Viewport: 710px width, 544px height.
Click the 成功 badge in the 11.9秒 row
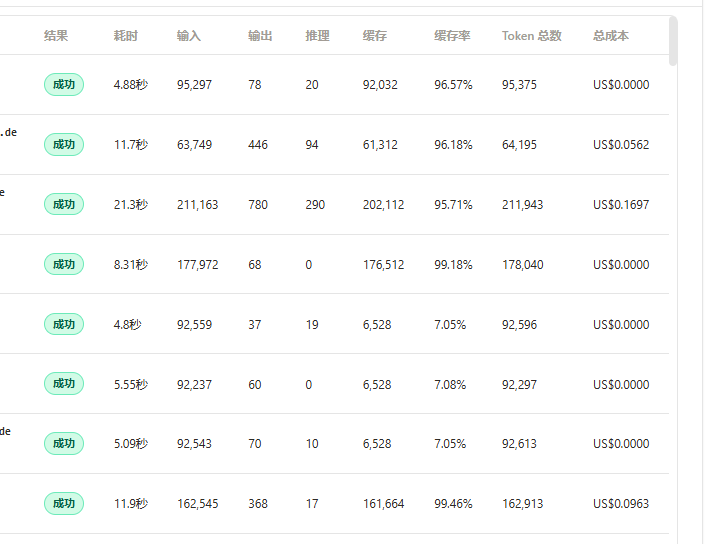click(64, 503)
